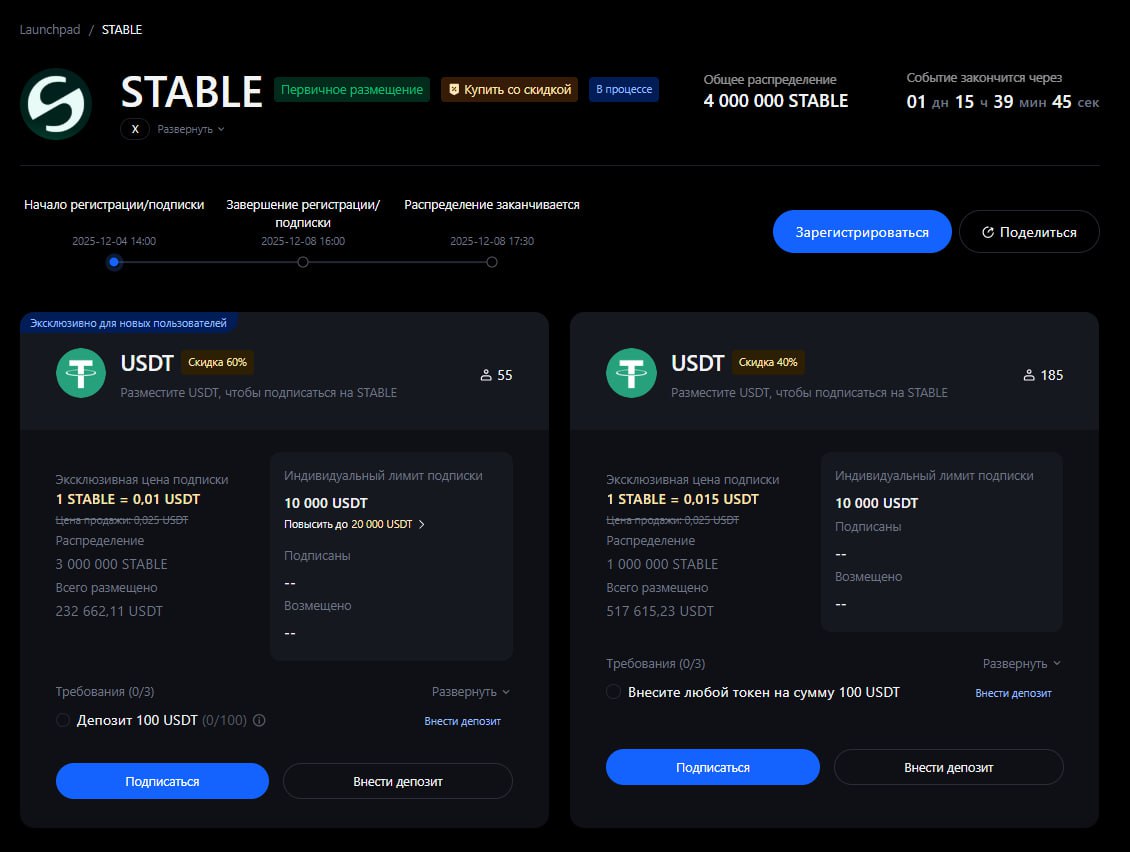Open the X social link badge
1130x852 pixels.
(135, 129)
